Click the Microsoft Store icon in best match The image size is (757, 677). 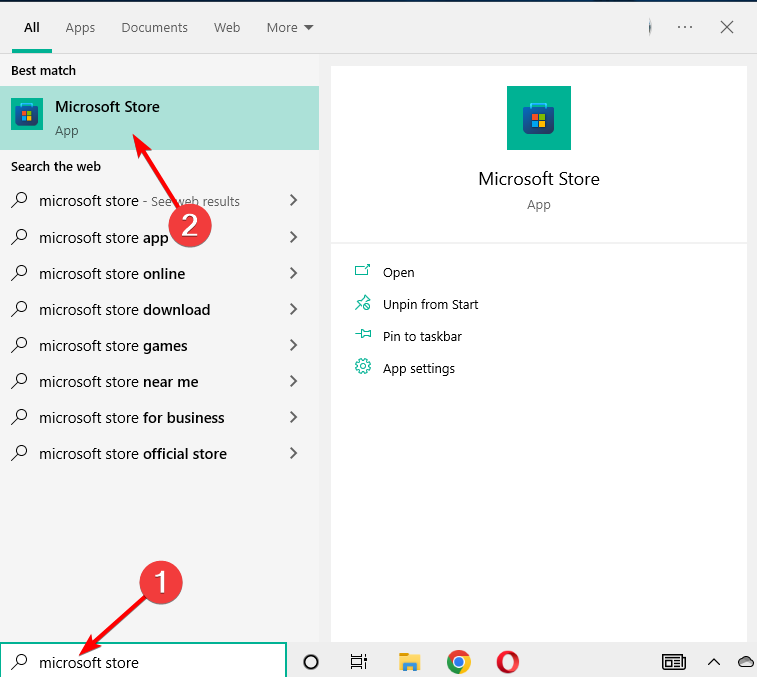(x=27, y=114)
